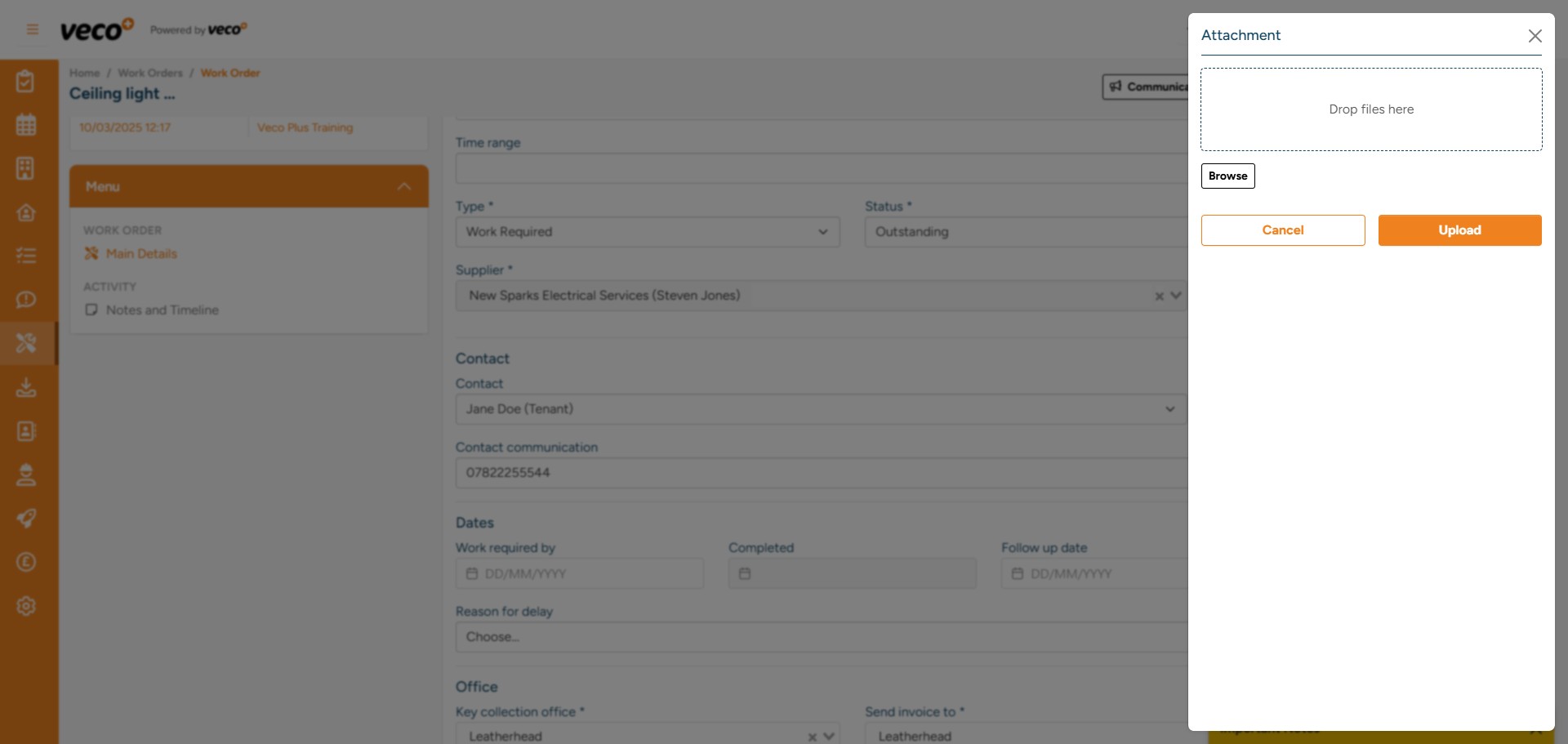
Task: Expand the Contact dropdown showing Jane Doe
Action: point(1169,408)
